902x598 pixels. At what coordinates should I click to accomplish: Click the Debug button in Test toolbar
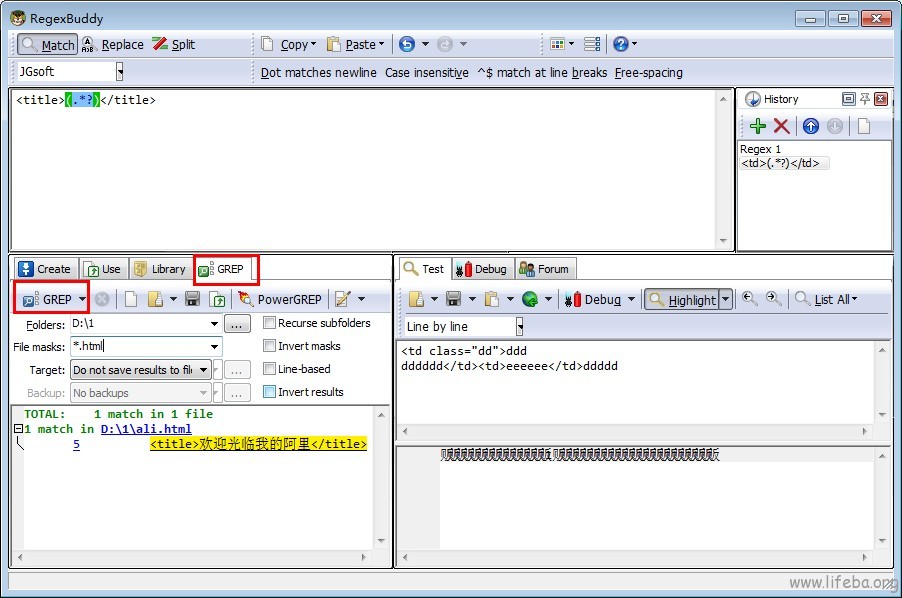coord(593,299)
